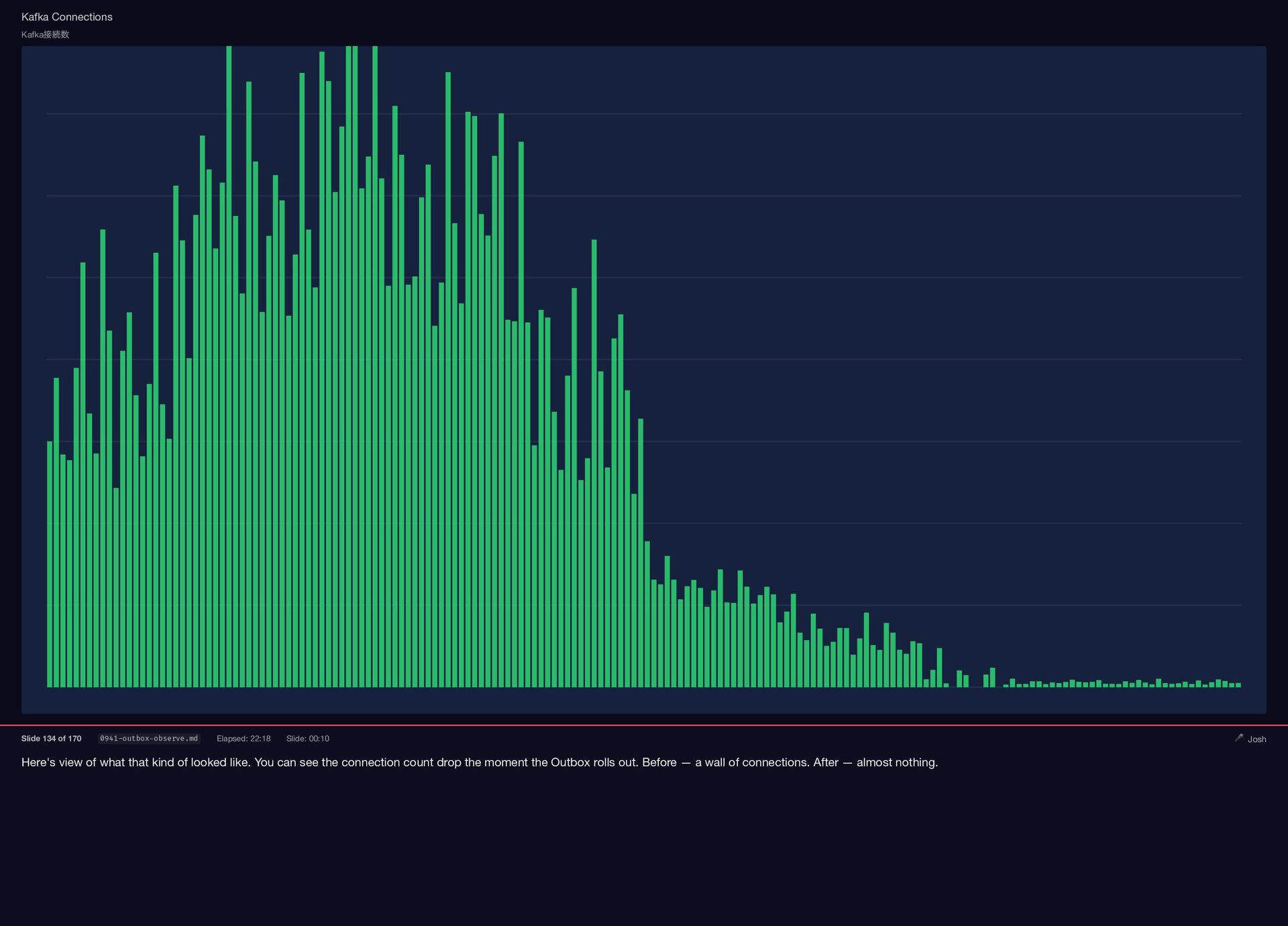Screen dimensions: 1288x926
Task: Click the last green bar at the chart's right edge
Action: 1238,685
